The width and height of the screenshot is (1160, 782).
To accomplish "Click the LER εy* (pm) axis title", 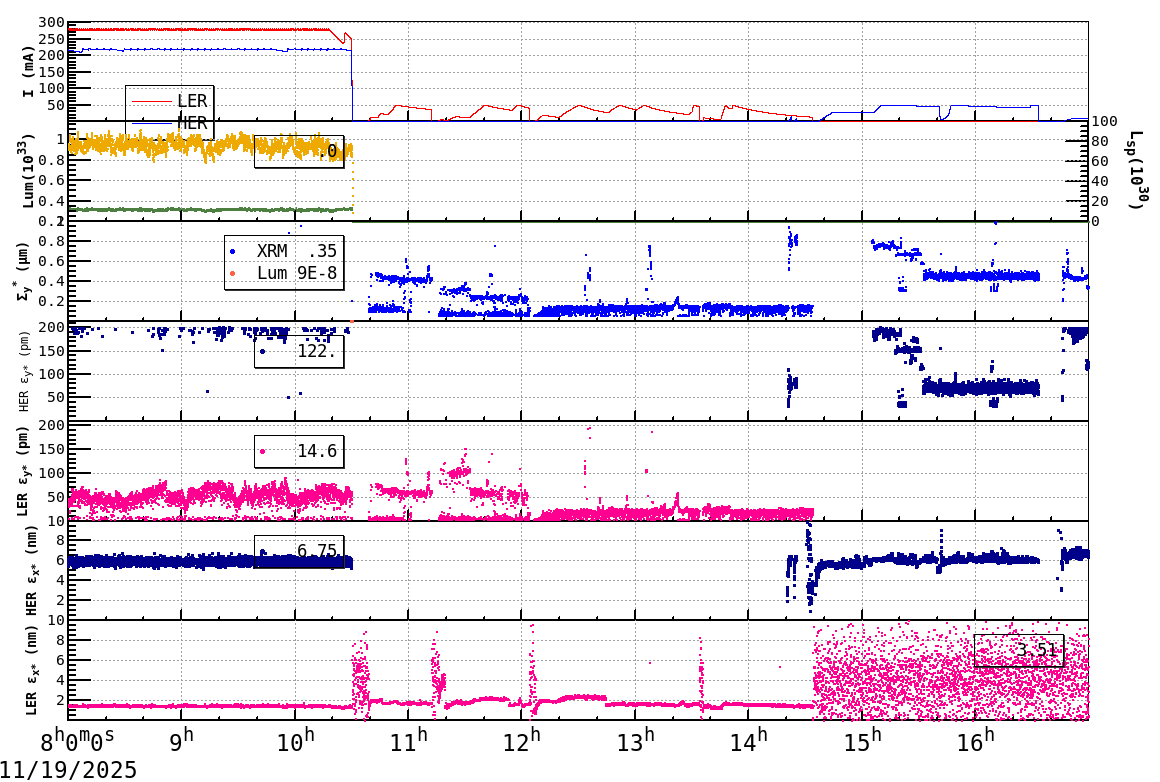I will point(25,471).
